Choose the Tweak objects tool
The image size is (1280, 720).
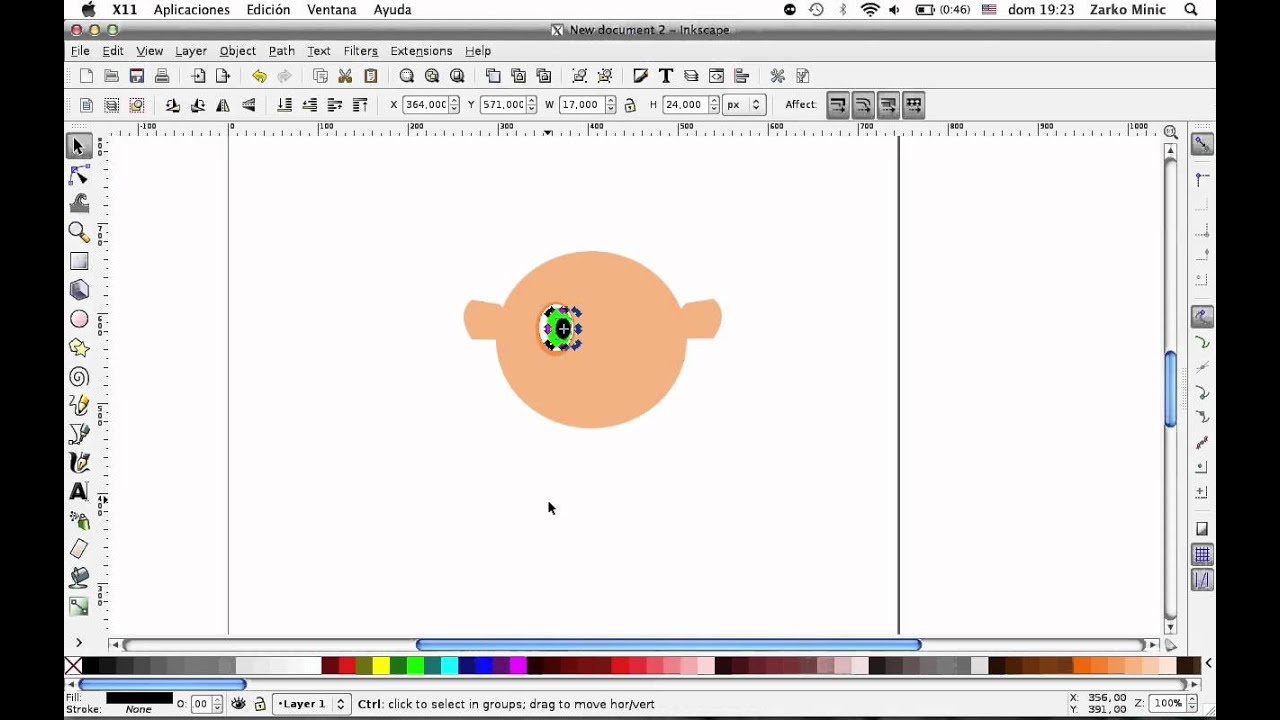pos(79,203)
